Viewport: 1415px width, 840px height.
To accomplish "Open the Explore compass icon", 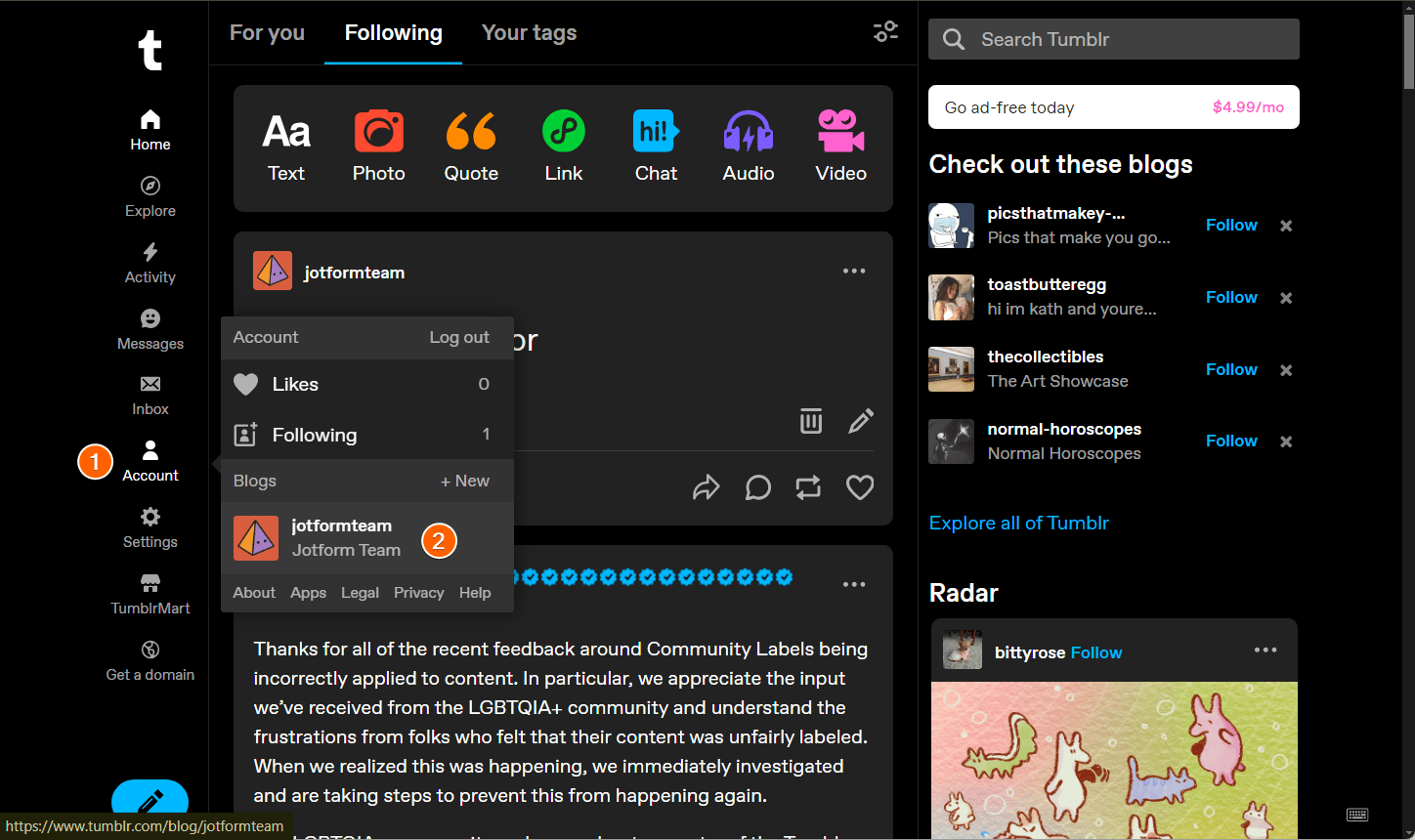I will pos(150,186).
